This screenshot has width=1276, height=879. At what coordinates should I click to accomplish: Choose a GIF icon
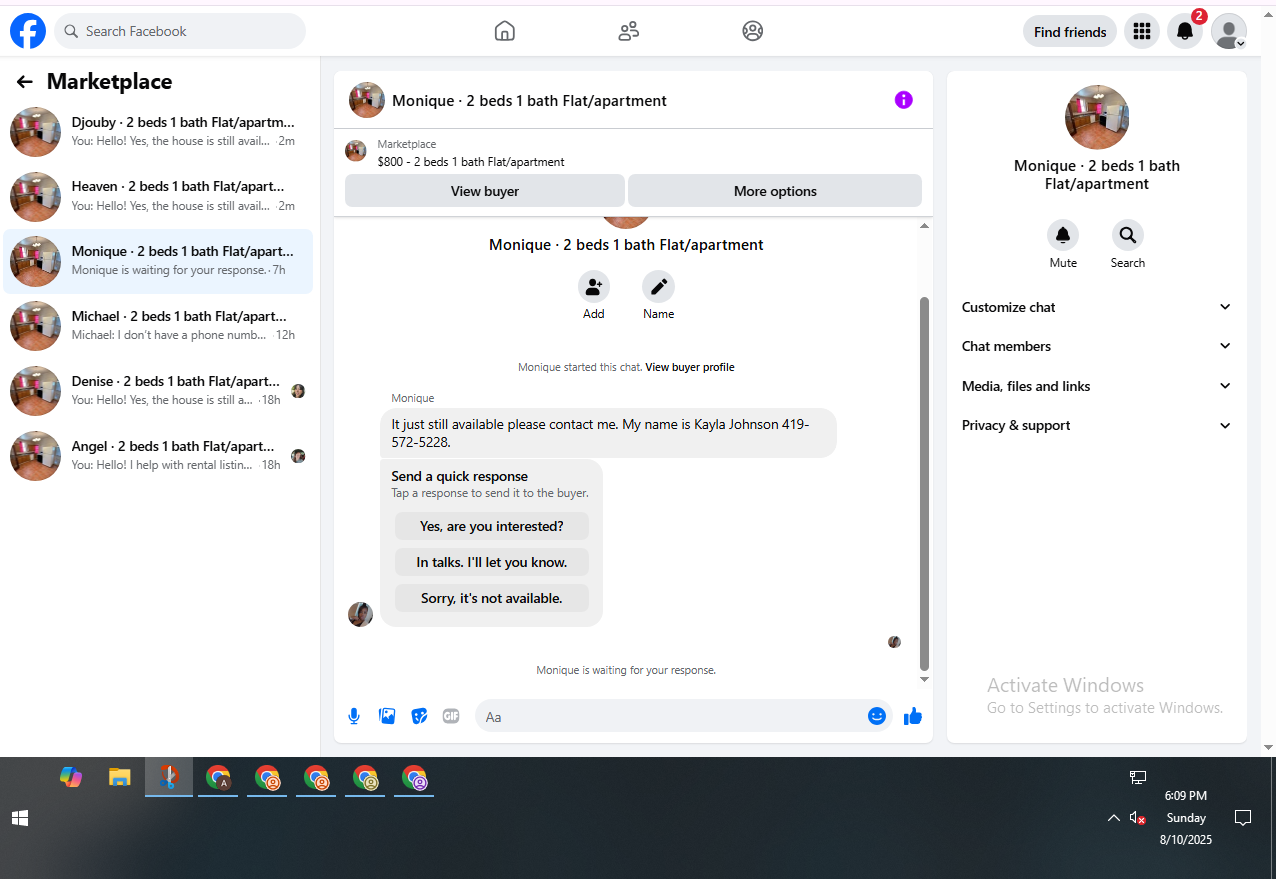pos(451,716)
